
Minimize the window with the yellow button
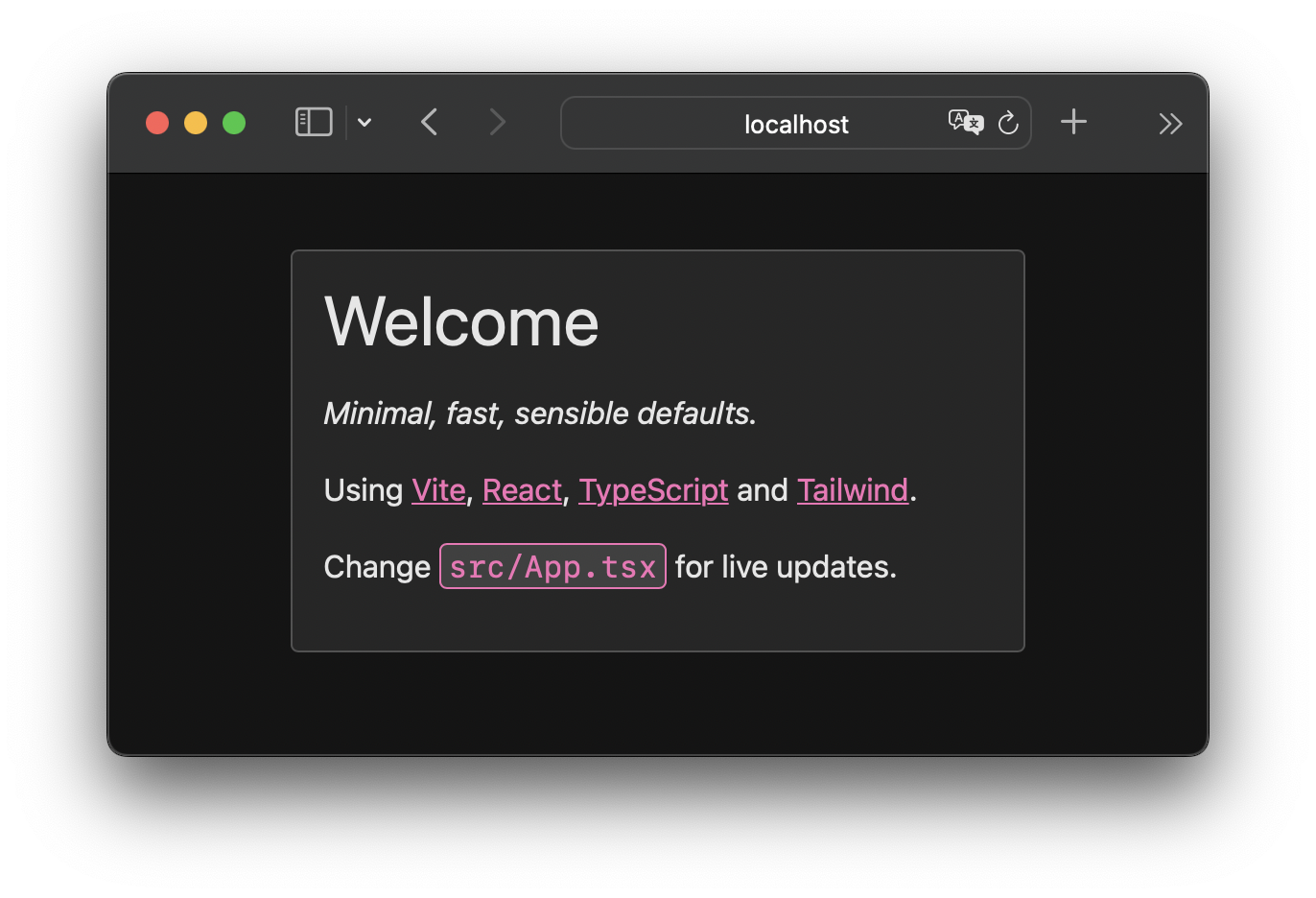pos(196,123)
